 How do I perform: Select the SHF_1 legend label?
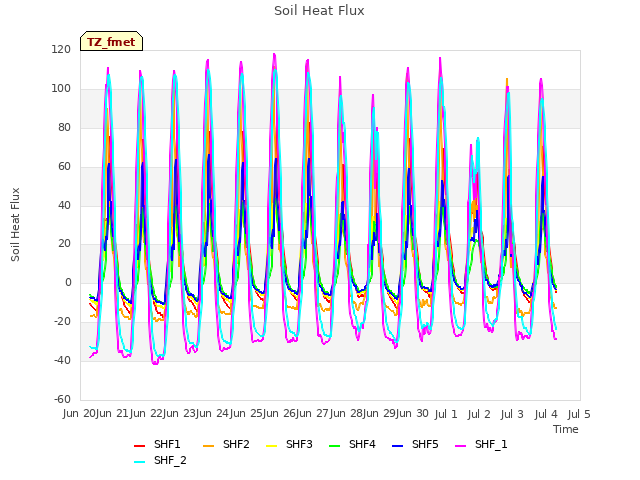(491, 444)
